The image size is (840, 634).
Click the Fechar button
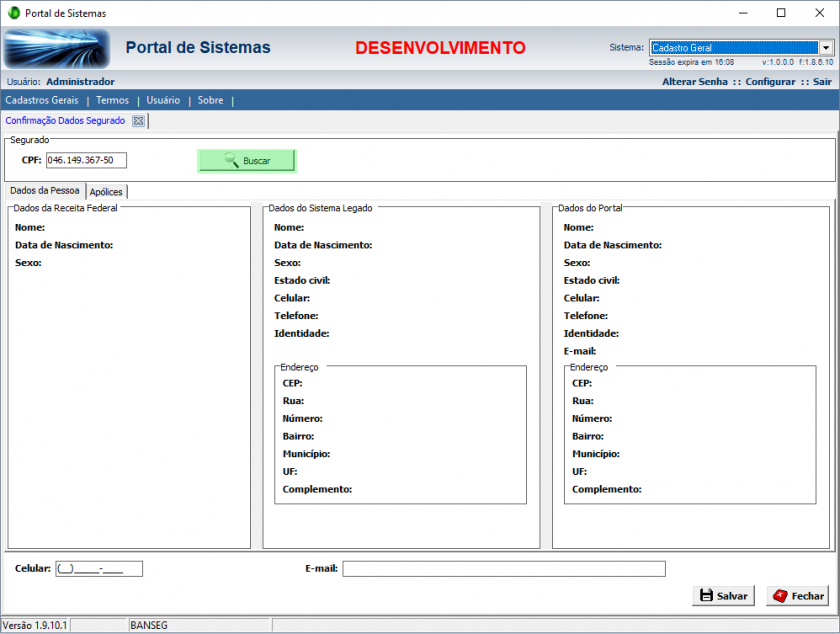[x=797, y=595]
